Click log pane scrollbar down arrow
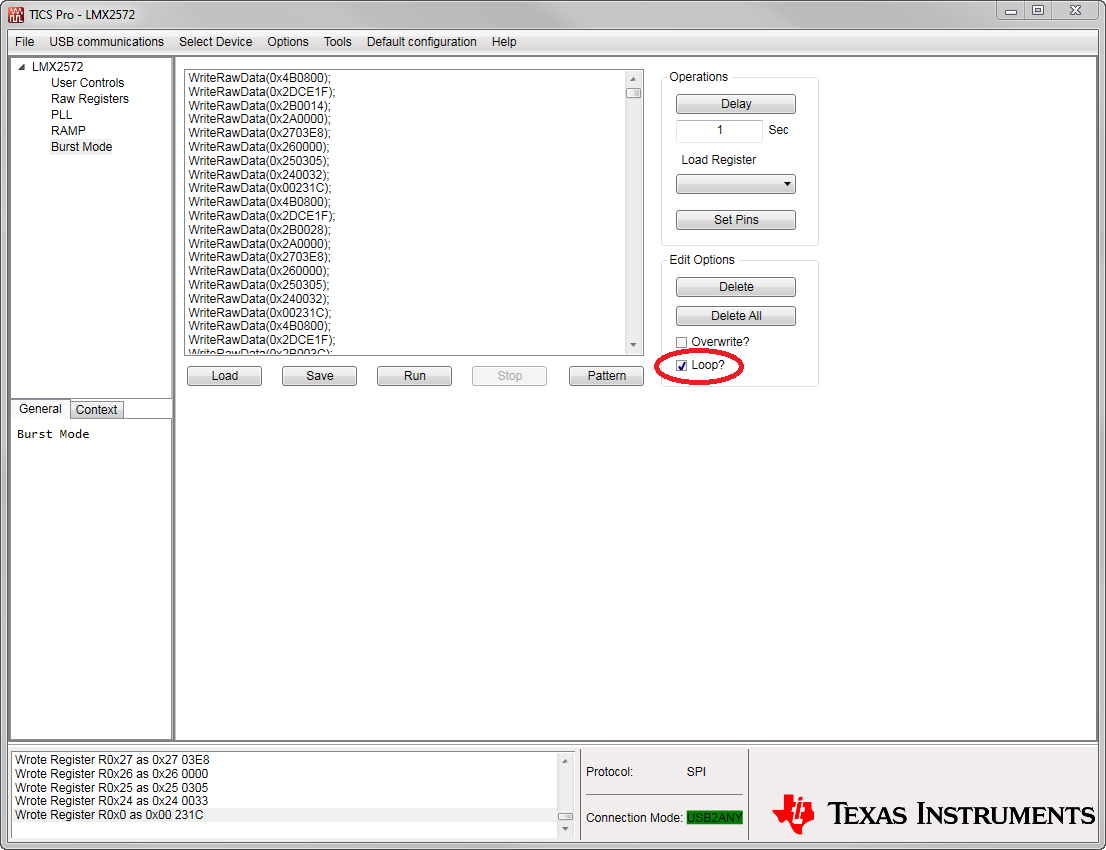Screen dimensions: 1106x850 tap(565, 829)
